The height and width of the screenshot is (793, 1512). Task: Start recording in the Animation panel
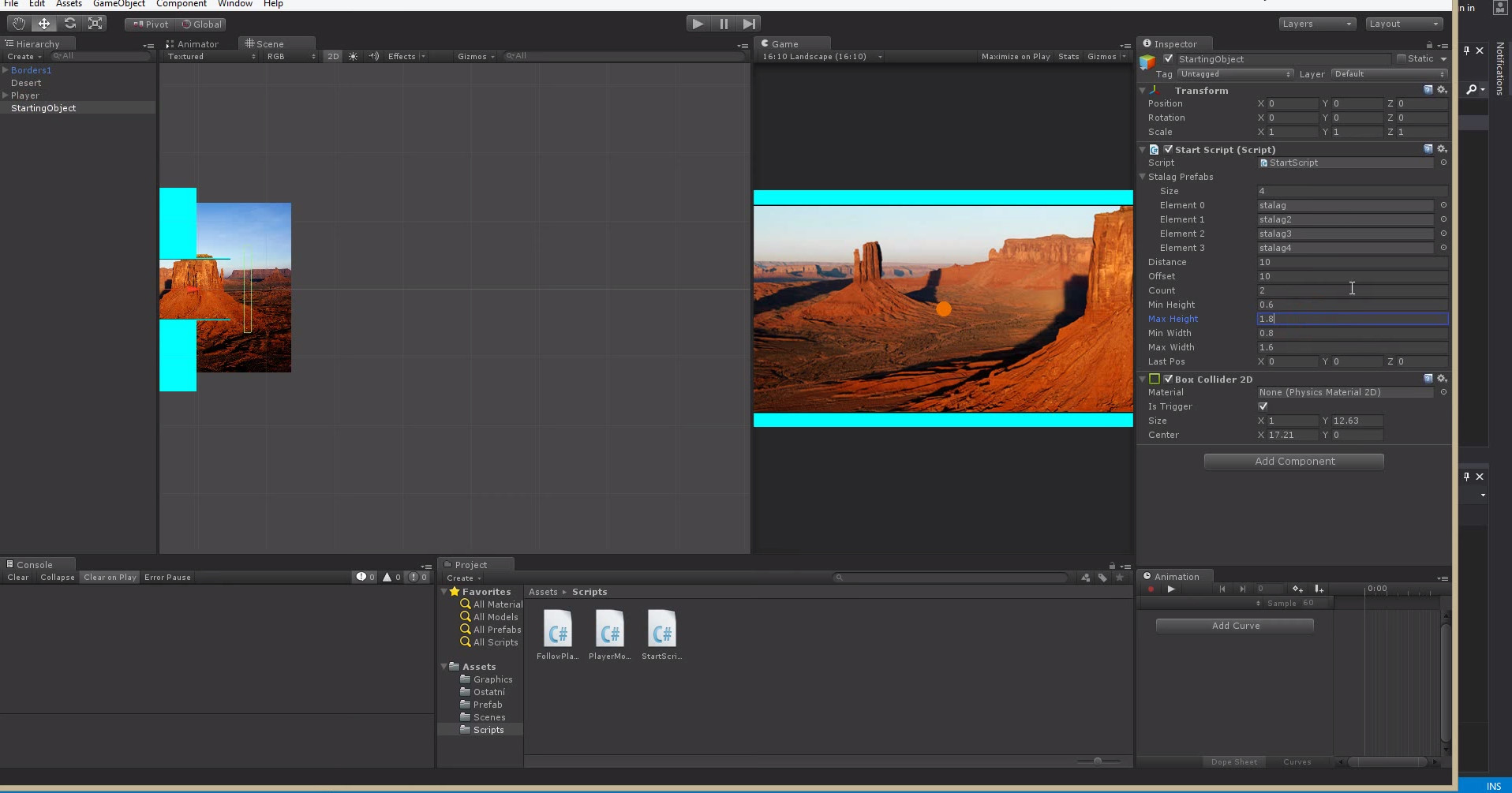coord(1151,589)
